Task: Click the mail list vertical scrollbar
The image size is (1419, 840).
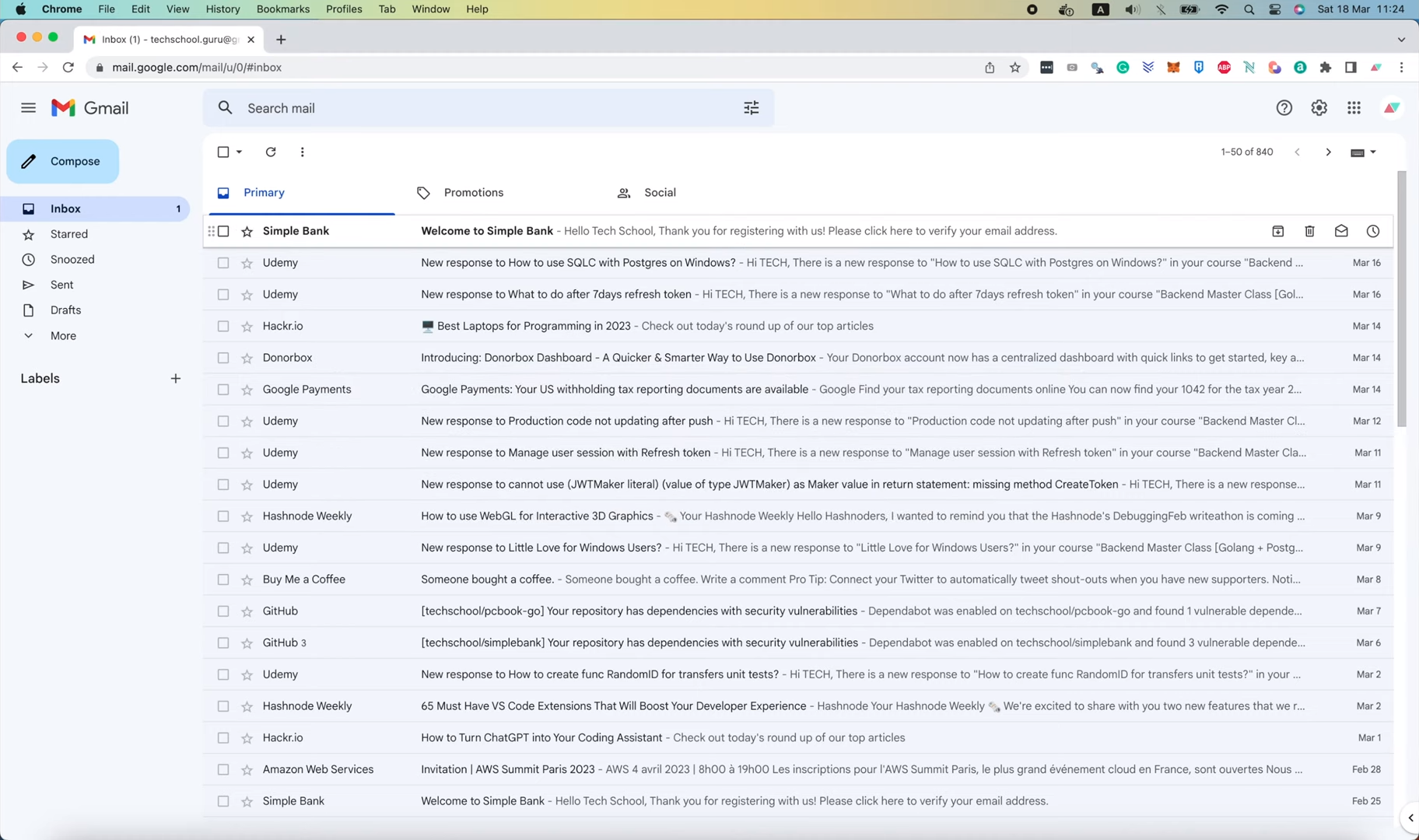Action: click(1402, 299)
